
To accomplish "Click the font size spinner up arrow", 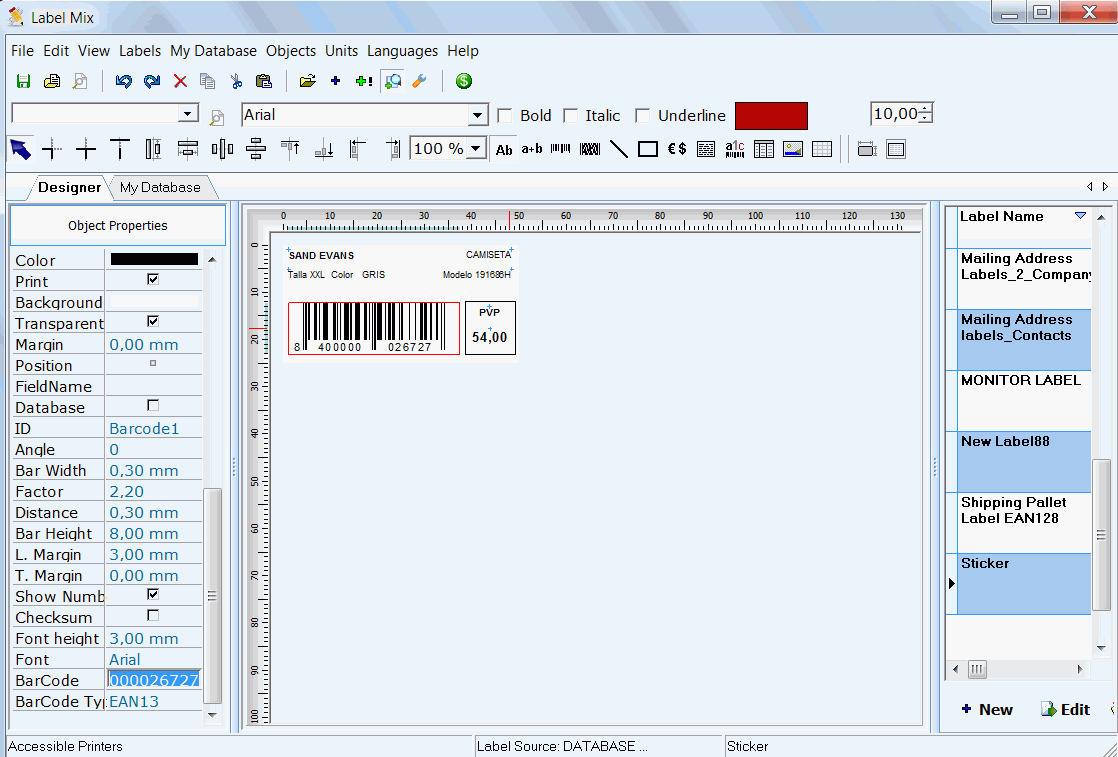I will (x=925, y=109).
